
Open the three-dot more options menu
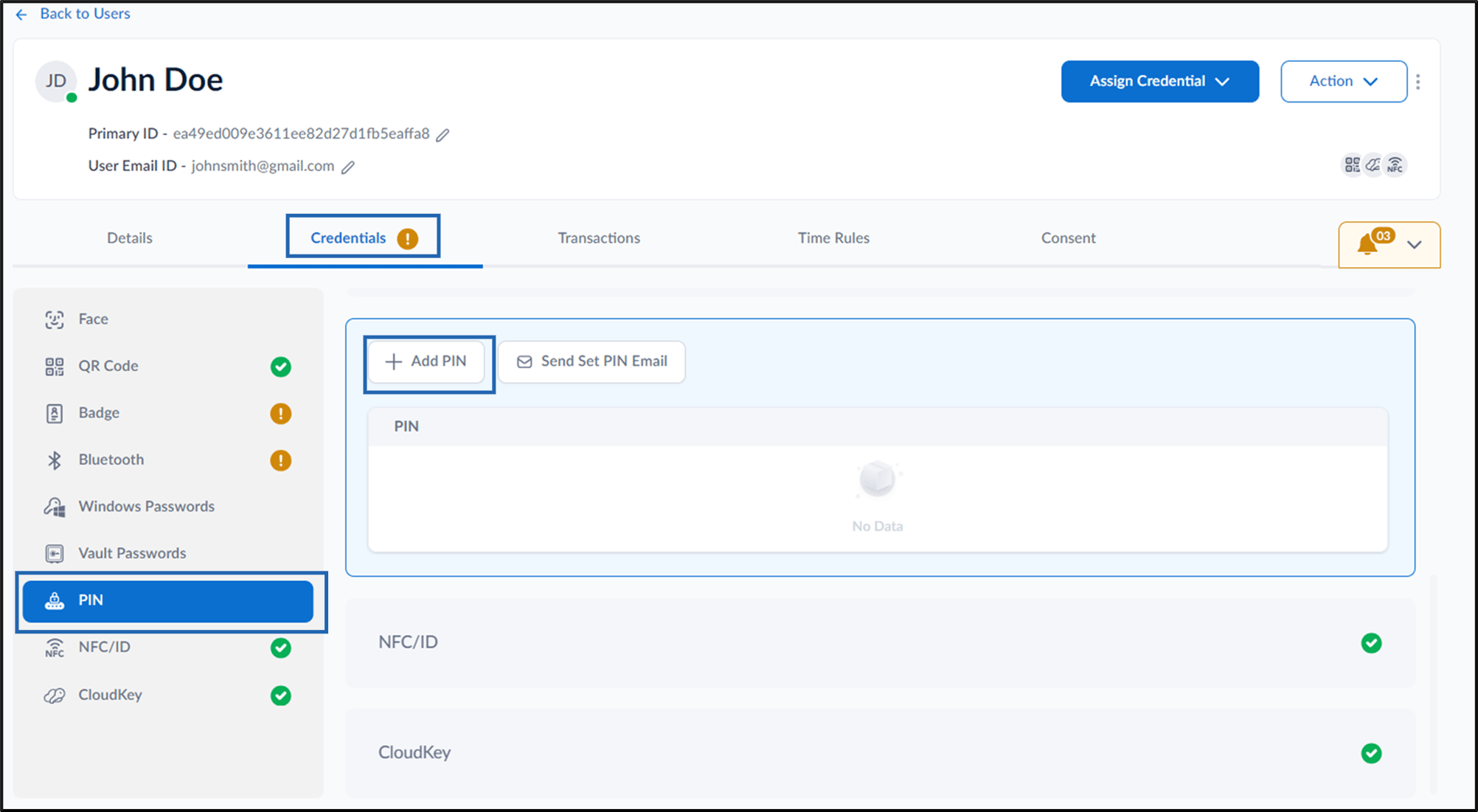1418,81
